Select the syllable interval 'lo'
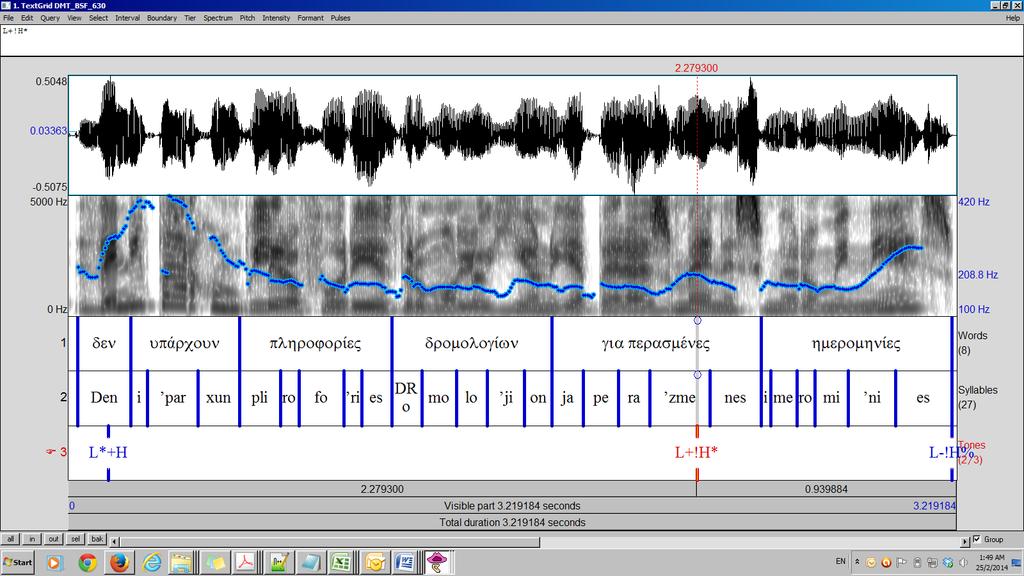 [472, 398]
